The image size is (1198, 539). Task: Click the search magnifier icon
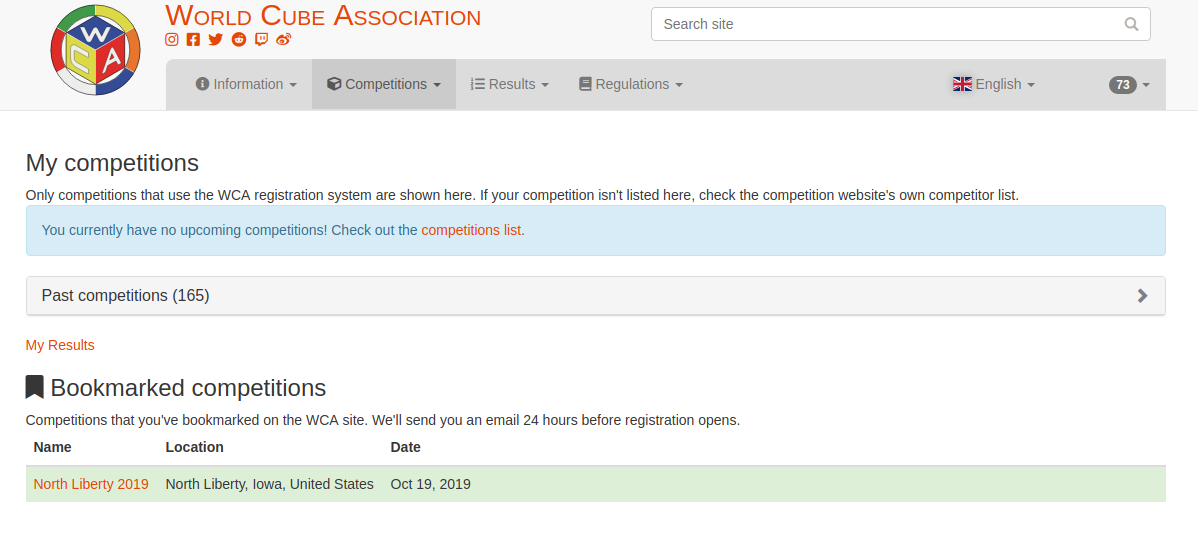[x=1132, y=24]
